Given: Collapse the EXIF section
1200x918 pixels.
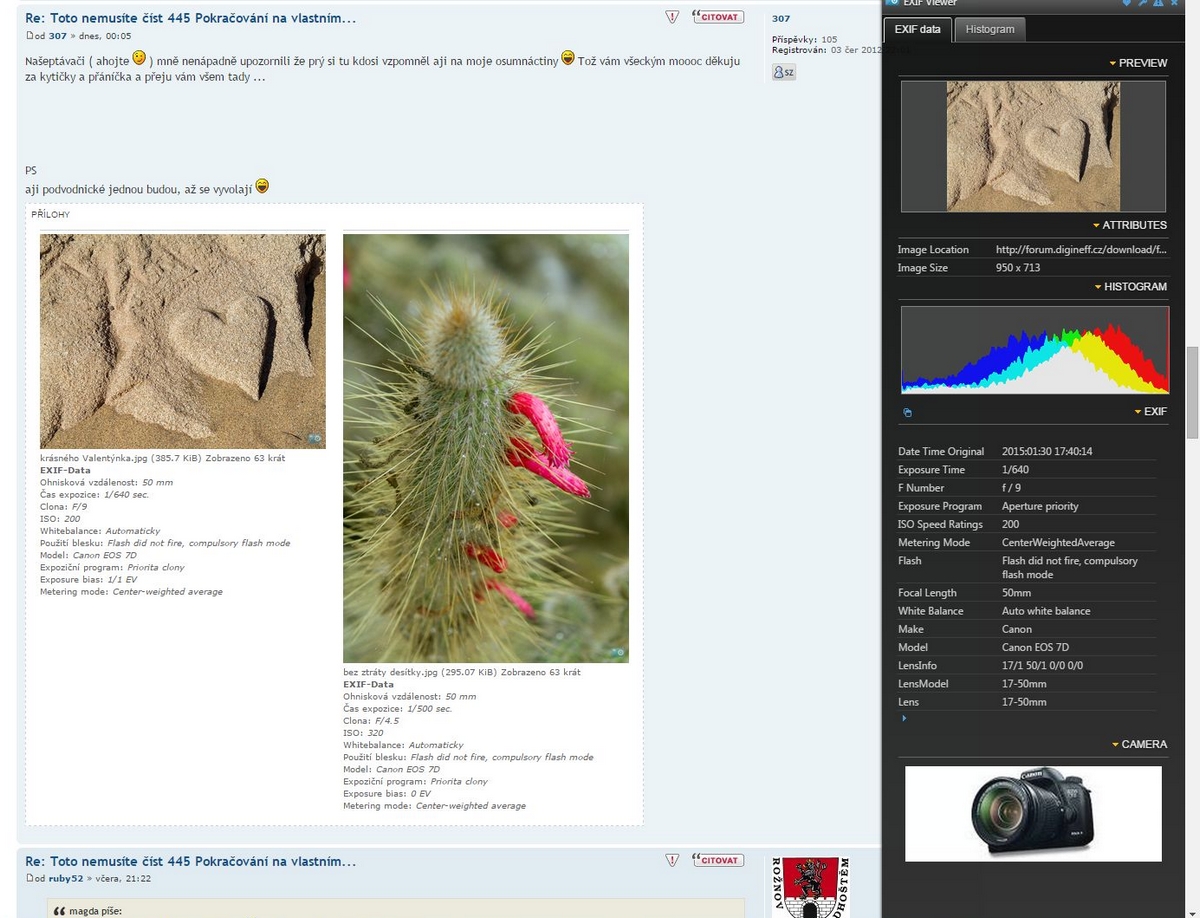Looking at the screenshot, I should 1150,411.
